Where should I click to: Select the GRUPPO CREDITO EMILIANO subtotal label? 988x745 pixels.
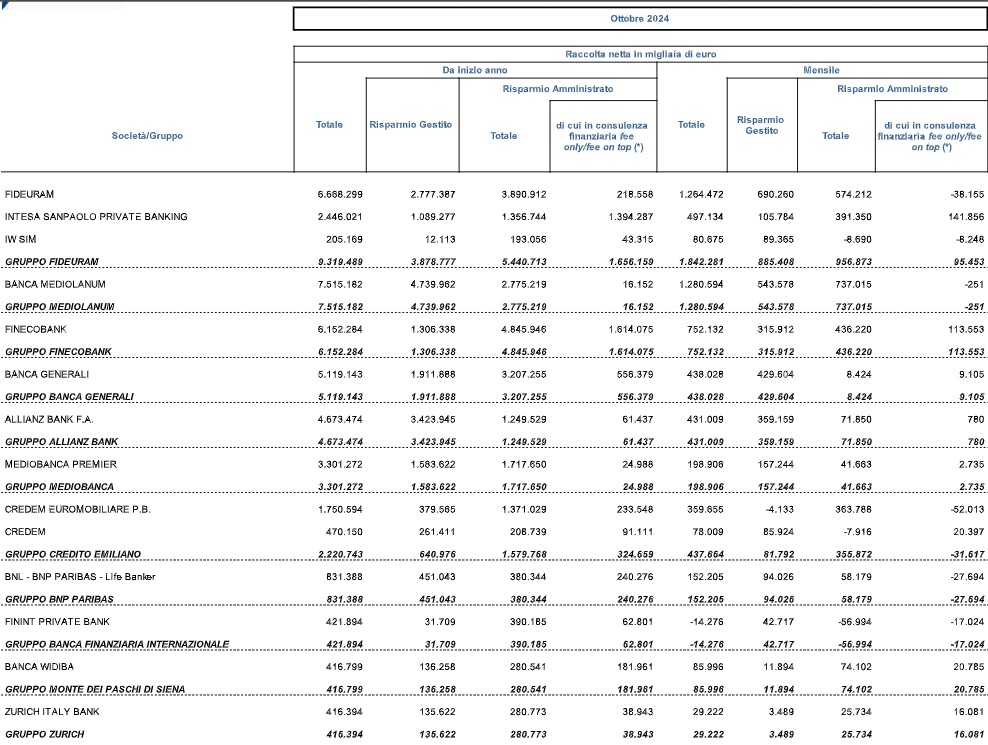(72, 555)
